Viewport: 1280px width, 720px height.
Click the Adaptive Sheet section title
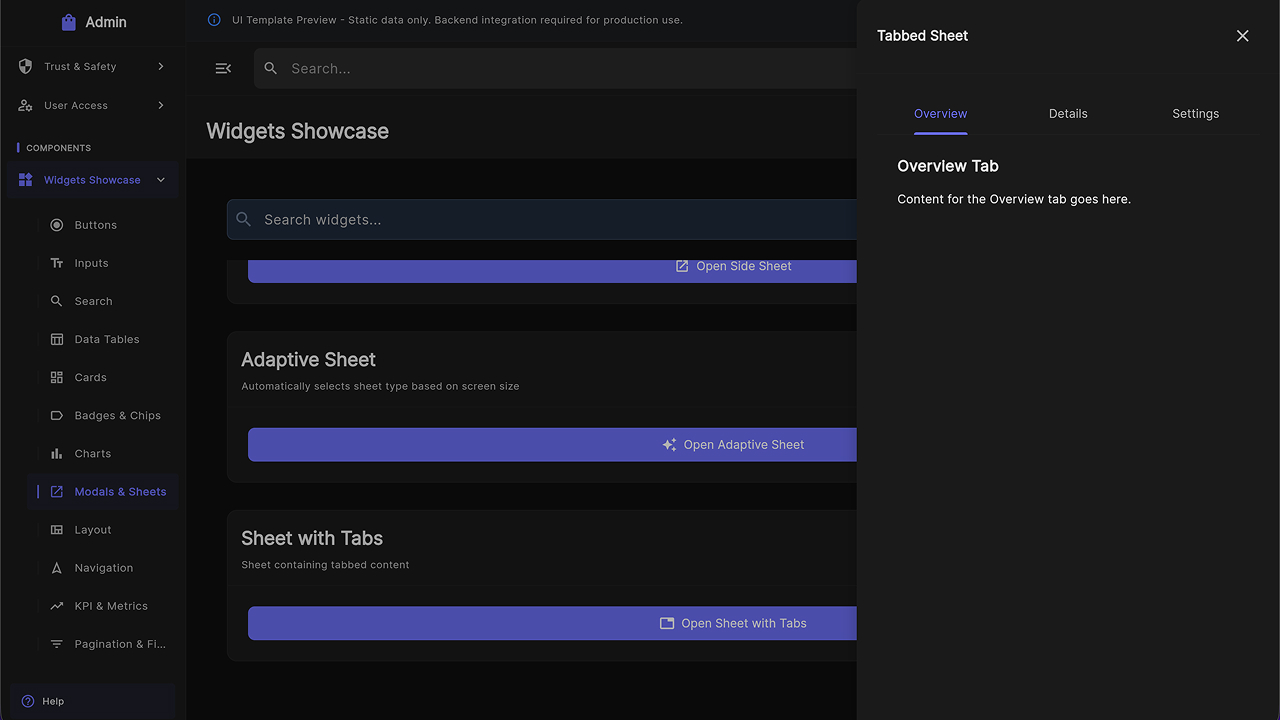click(x=308, y=359)
